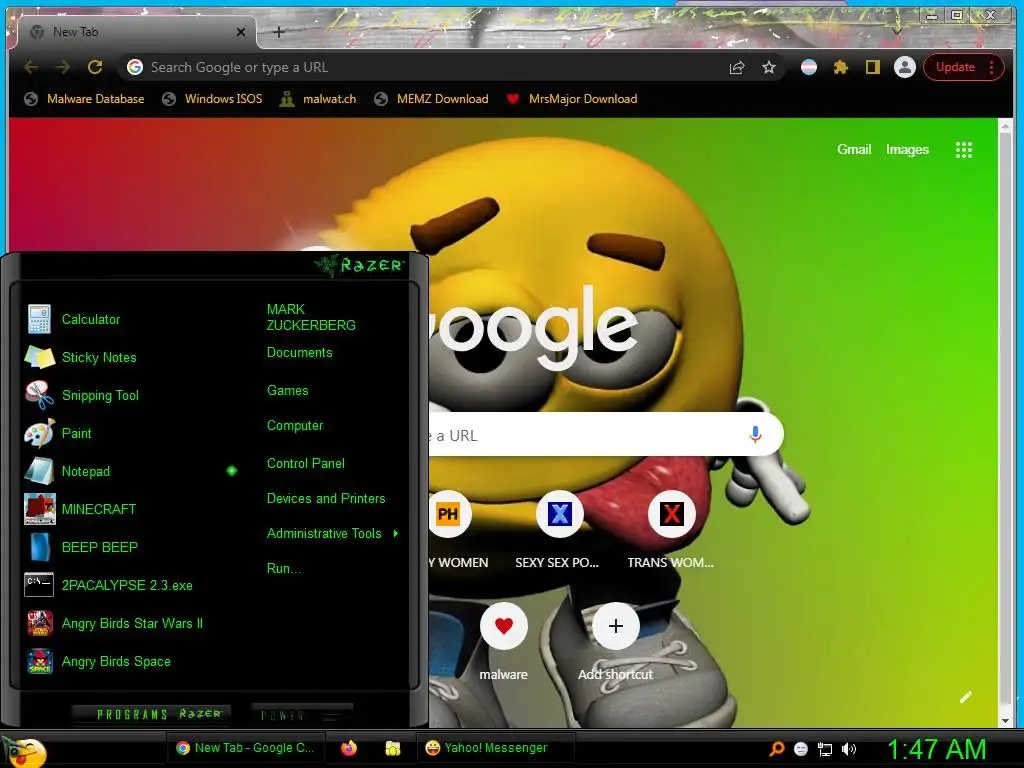Open the Extensions puzzle icon

click(840, 67)
